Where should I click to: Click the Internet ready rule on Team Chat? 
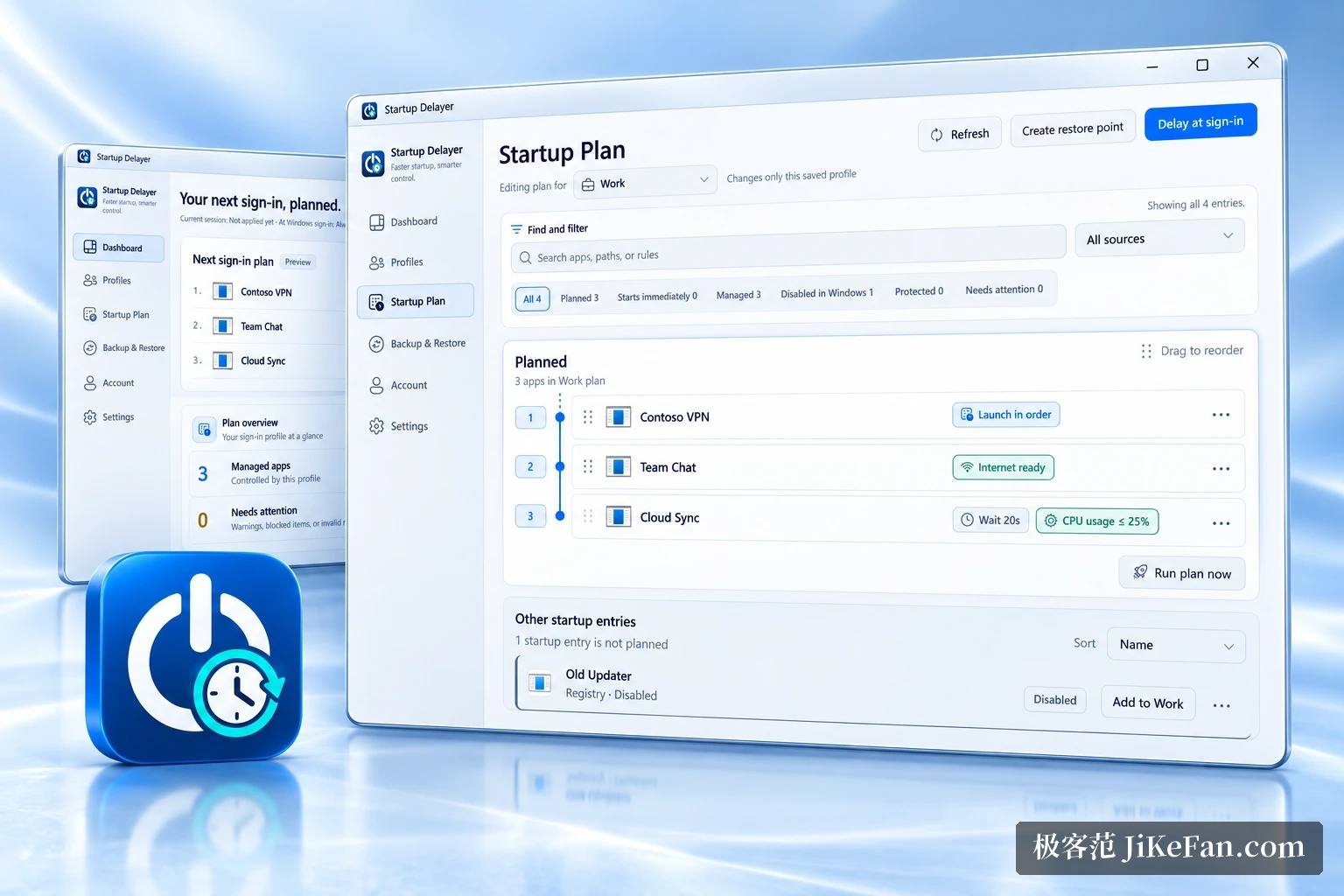[1004, 467]
